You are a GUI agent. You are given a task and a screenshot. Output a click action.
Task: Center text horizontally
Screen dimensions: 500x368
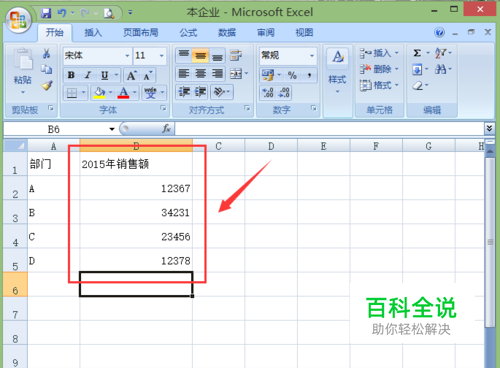pyautogui.click(x=200, y=73)
